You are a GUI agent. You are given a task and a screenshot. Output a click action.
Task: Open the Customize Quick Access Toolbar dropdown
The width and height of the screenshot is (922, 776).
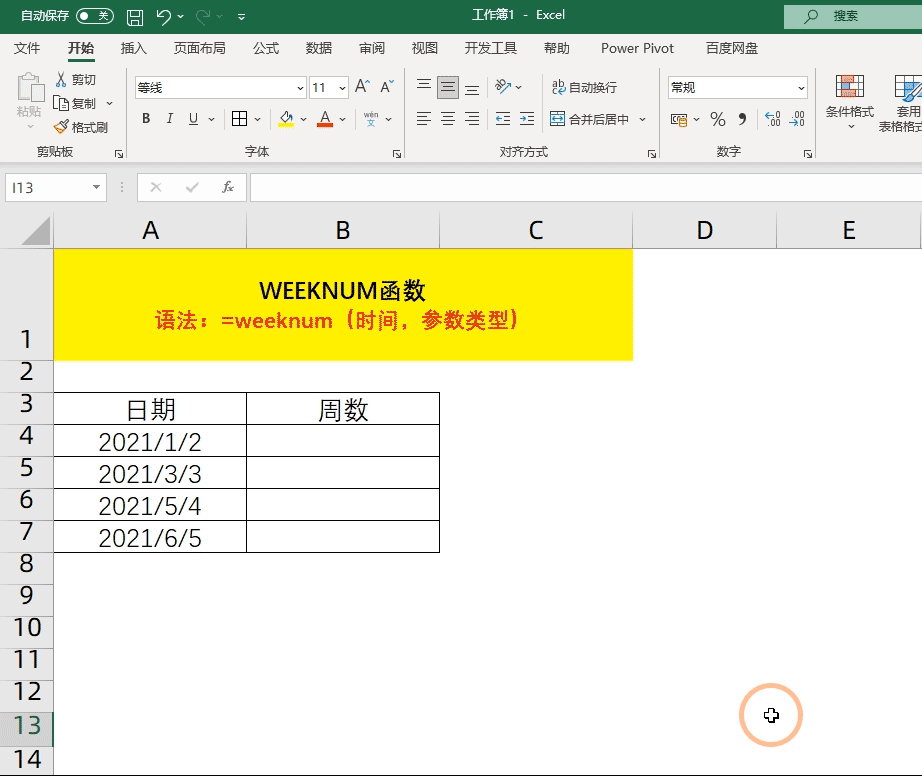(241, 17)
